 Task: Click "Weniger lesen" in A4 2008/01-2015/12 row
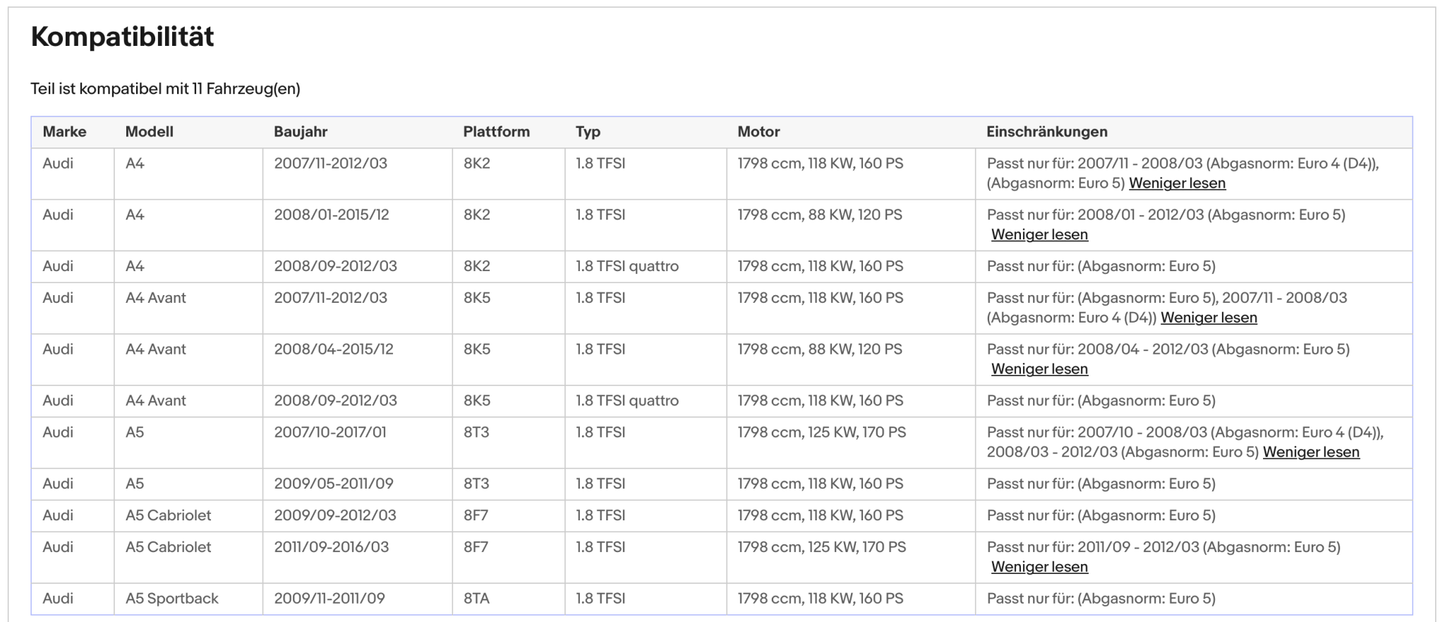(x=1039, y=235)
